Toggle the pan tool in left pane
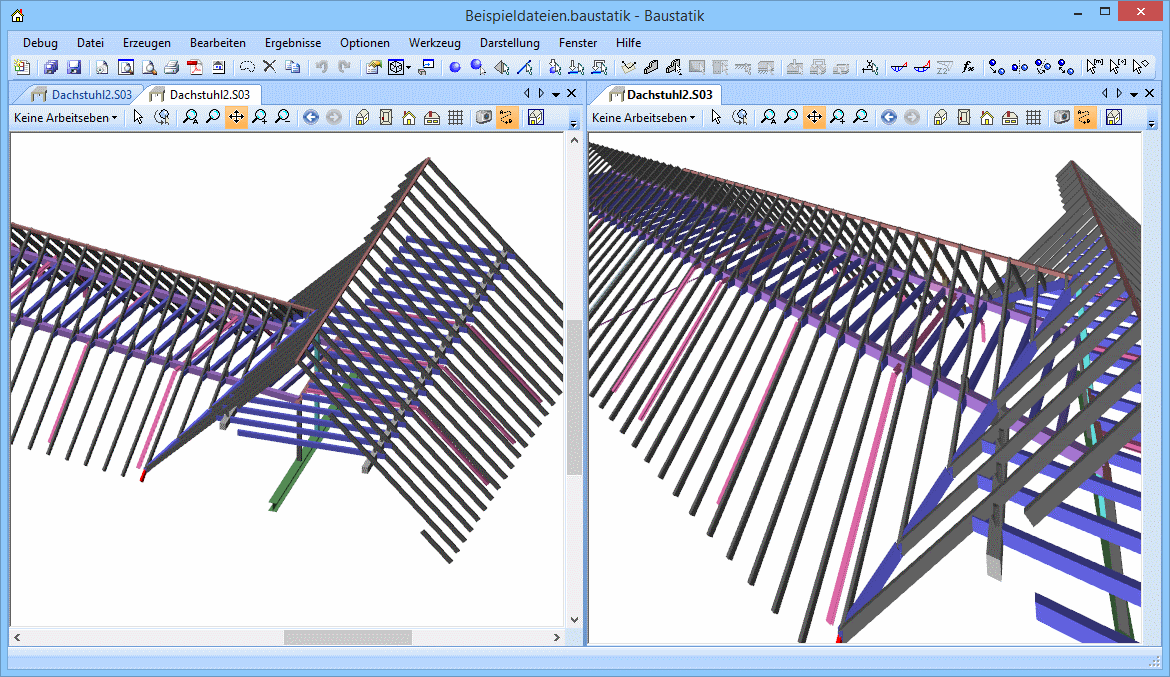Screen dimensions: 1170x677 point(236,118)
